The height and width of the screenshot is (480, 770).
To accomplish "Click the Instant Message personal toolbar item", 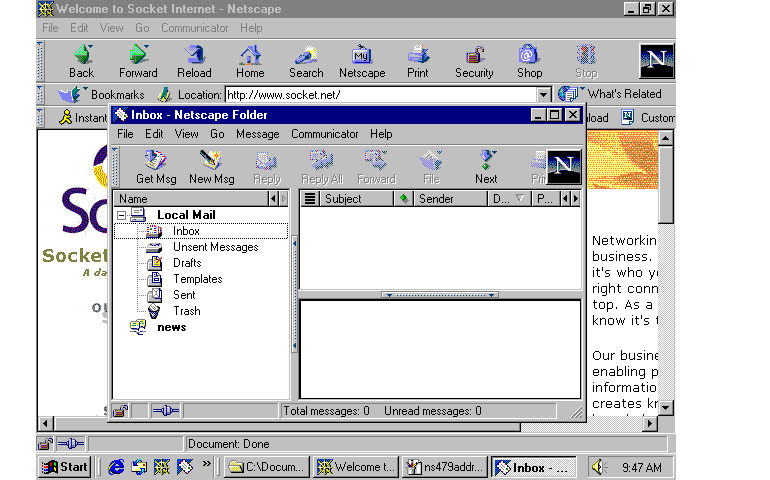I will (x=82, y=117).
